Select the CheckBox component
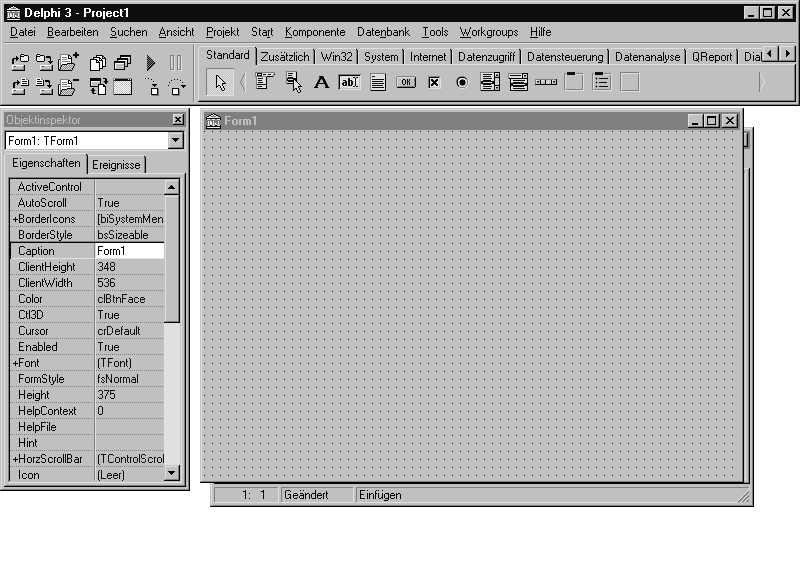Image resolution: width=800 pixels, height=572 pixels. 434,82
